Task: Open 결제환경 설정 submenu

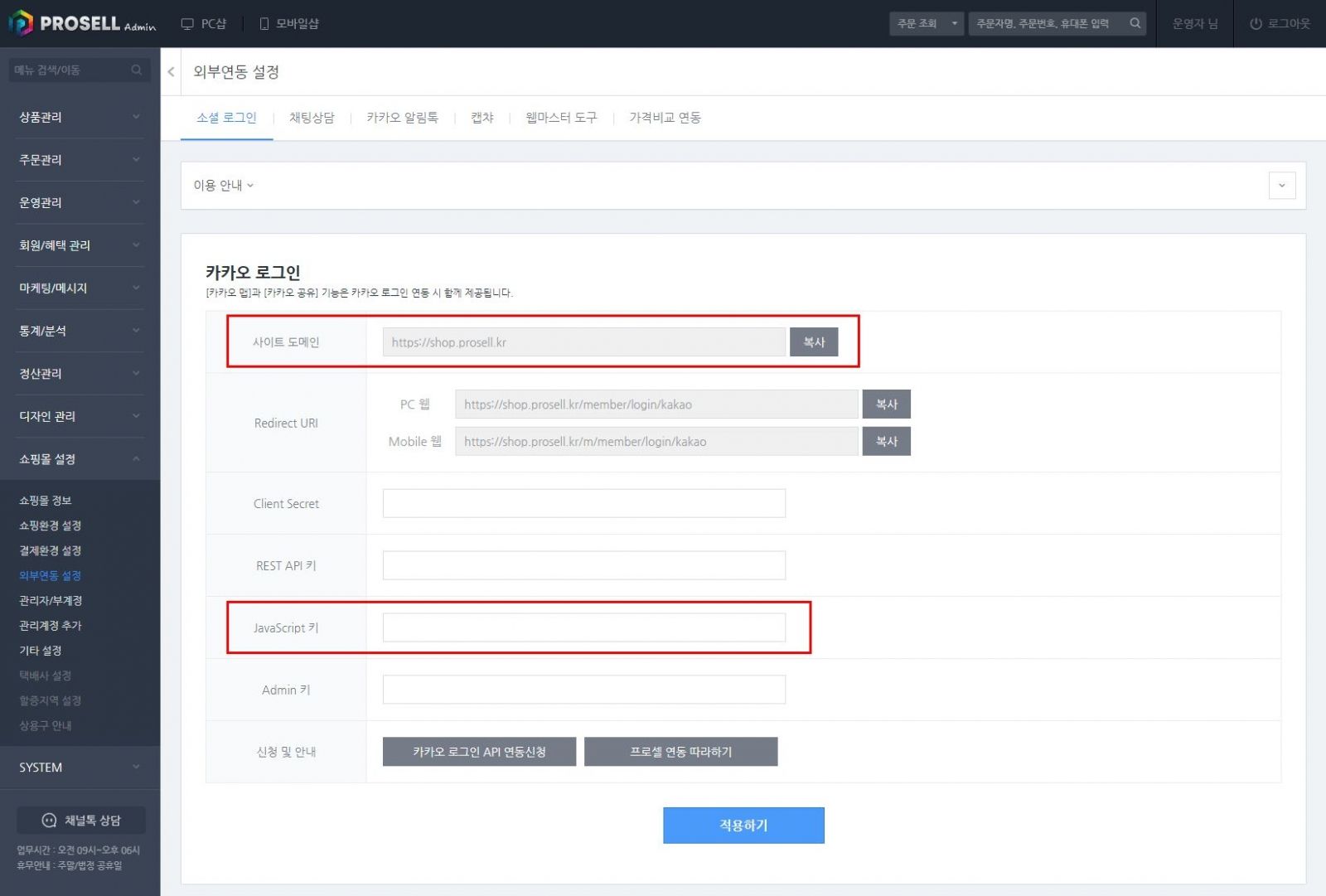Action: tap(51, 550)
